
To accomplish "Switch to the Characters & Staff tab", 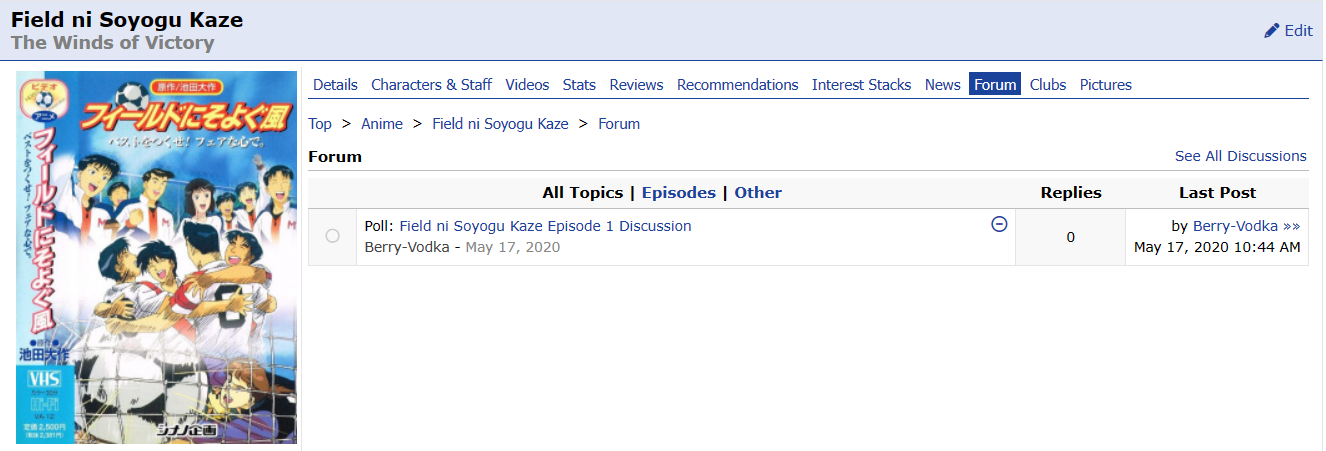I will click(431, 85).
